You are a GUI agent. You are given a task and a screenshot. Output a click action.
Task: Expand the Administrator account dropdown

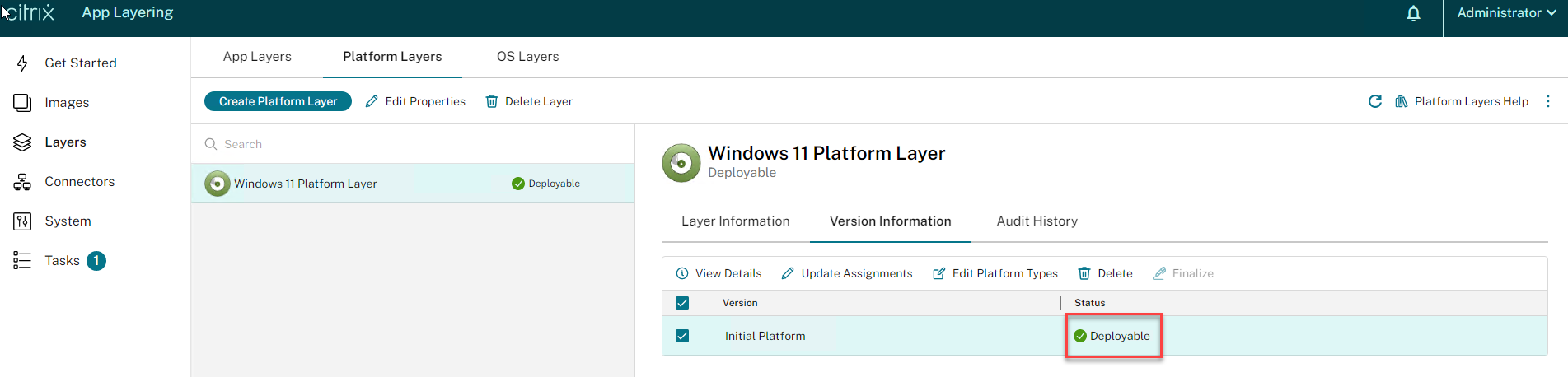[x=1505, y=13]
